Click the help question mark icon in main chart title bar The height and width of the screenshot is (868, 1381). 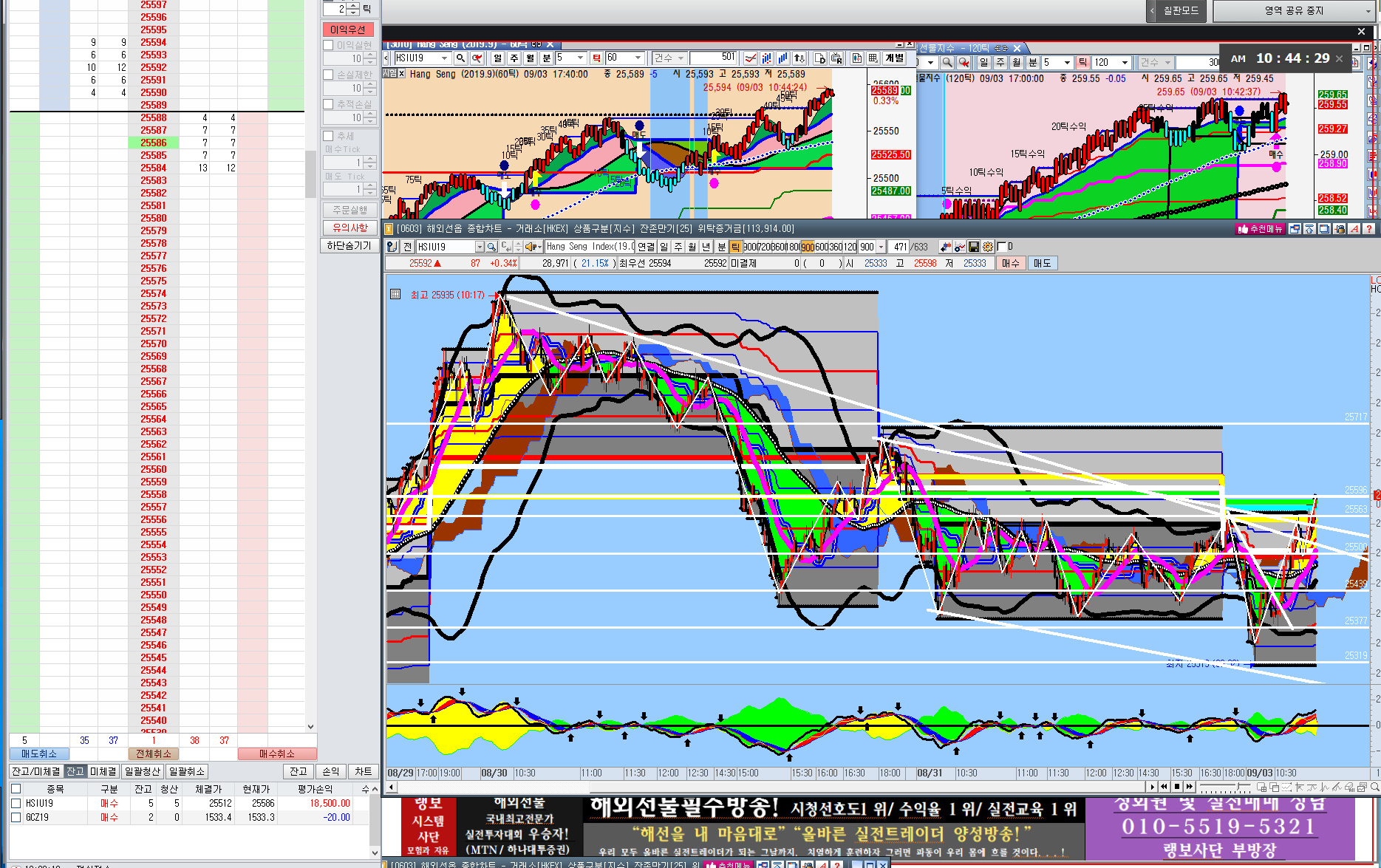tap(1369, 229)
